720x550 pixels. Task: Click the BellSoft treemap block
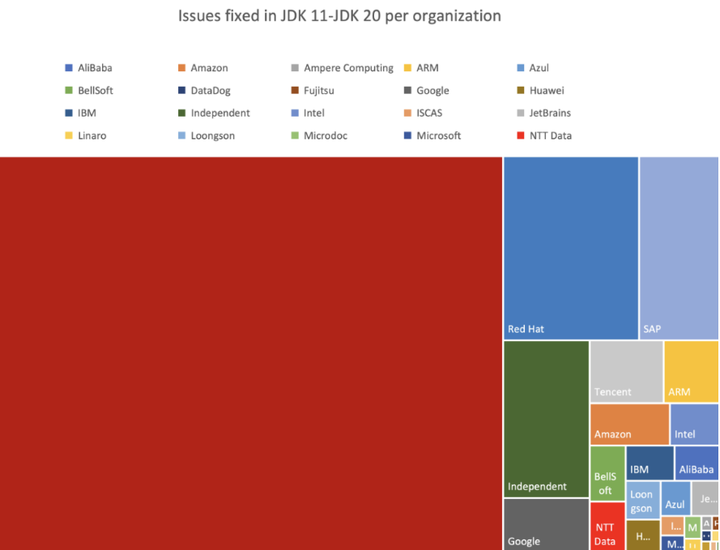coord(608,473)
